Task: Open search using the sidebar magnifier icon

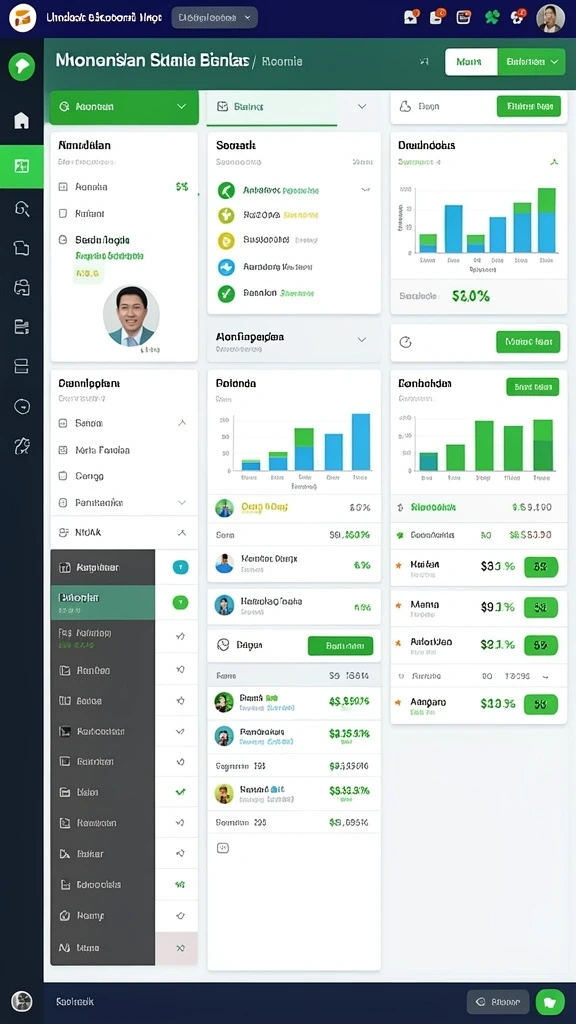Action: (22, 209)
